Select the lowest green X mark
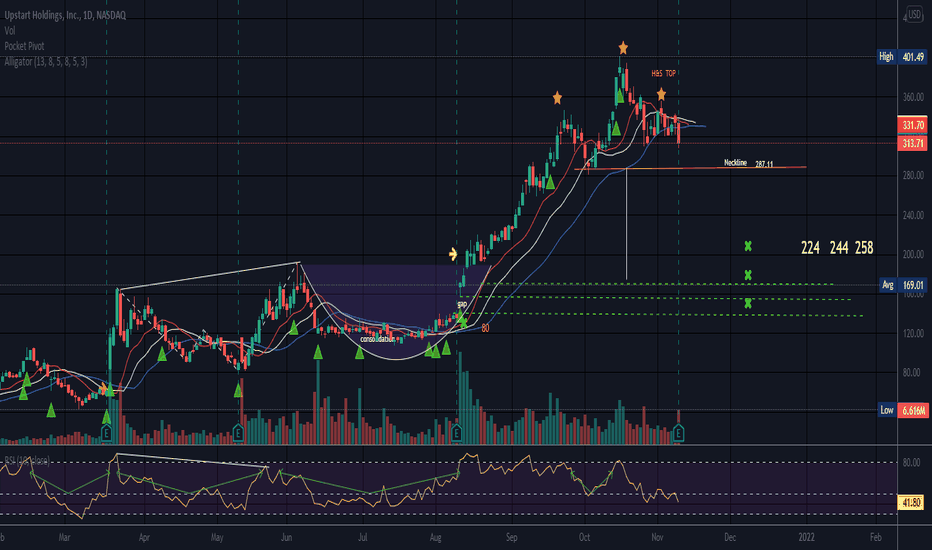 748,303
